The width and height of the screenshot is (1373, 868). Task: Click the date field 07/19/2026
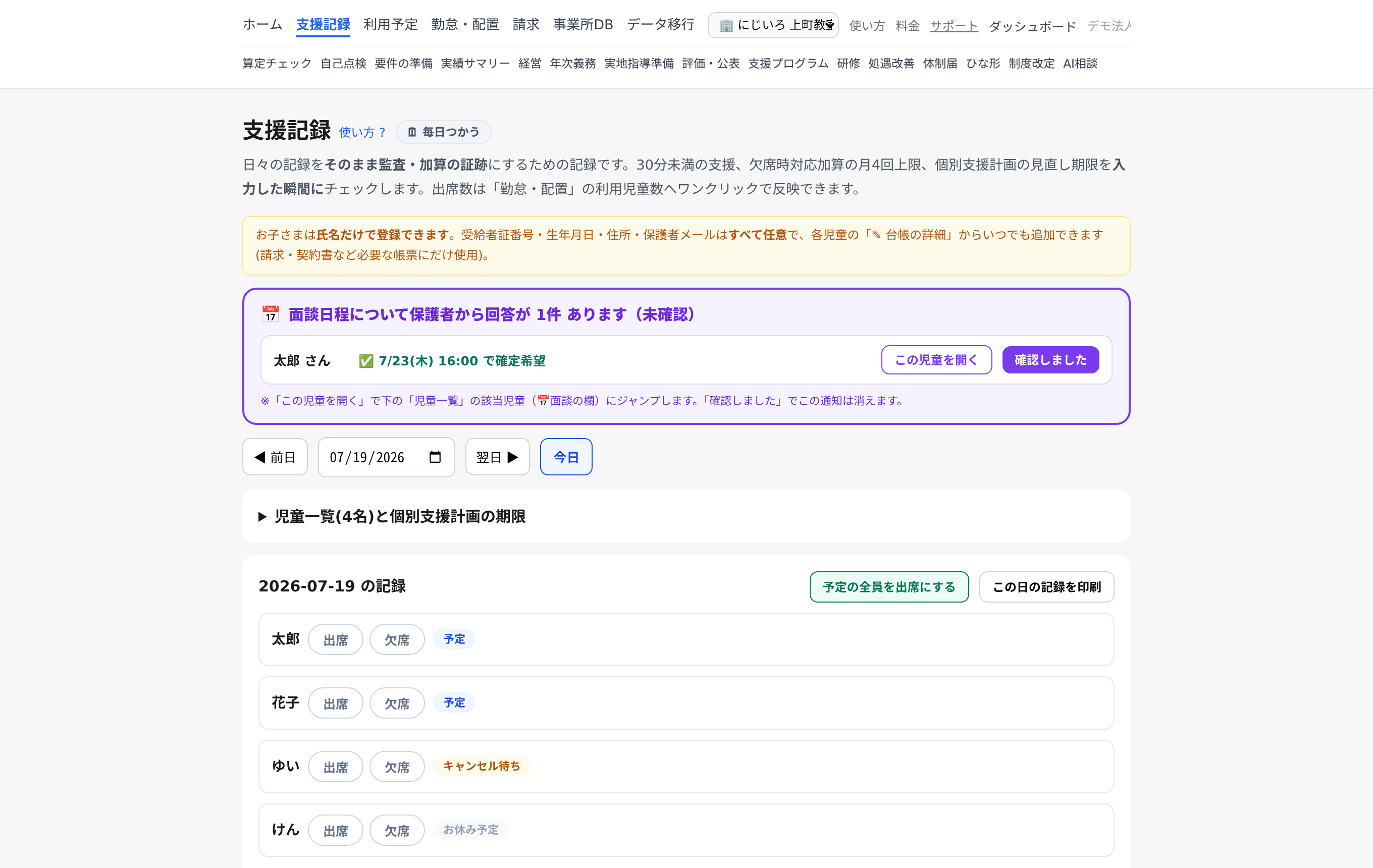[386, 457]
